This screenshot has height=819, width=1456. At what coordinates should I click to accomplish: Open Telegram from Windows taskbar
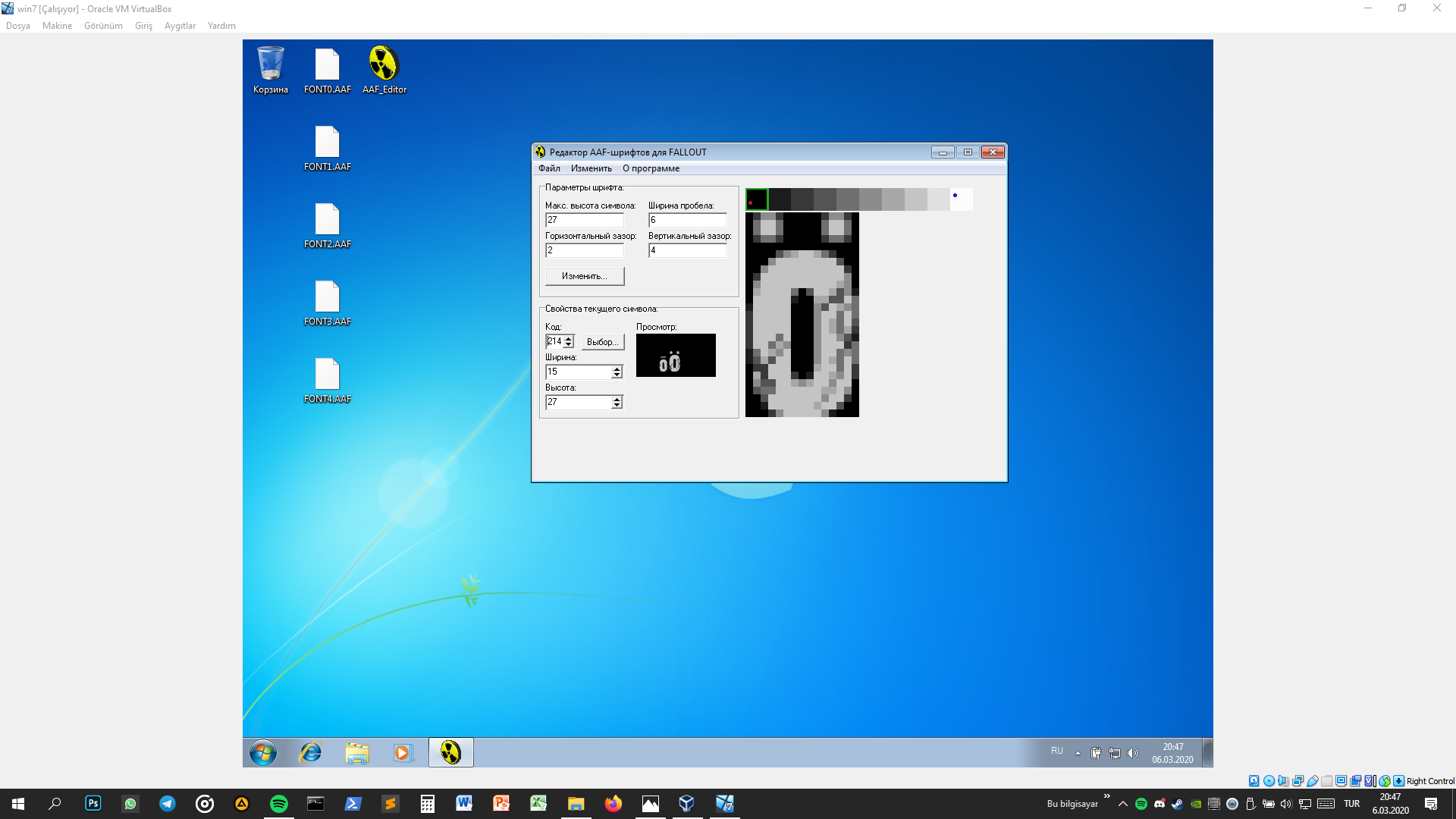click(x=167, y=803)
